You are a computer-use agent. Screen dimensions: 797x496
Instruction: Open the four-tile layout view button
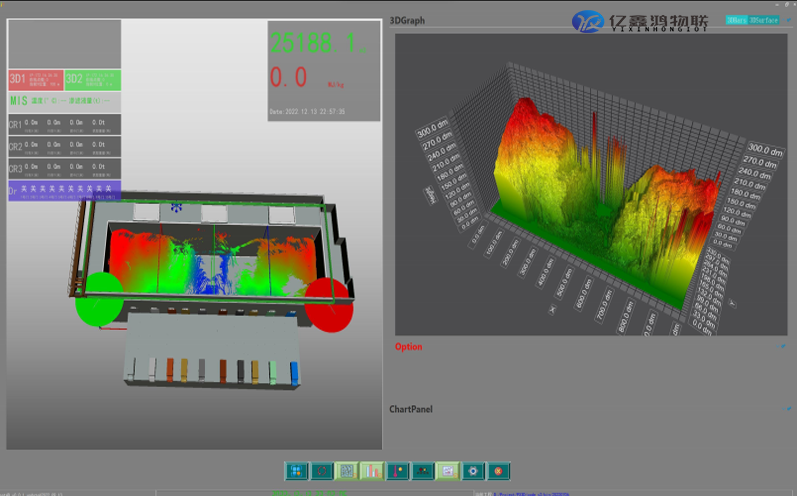coord(296,471)
